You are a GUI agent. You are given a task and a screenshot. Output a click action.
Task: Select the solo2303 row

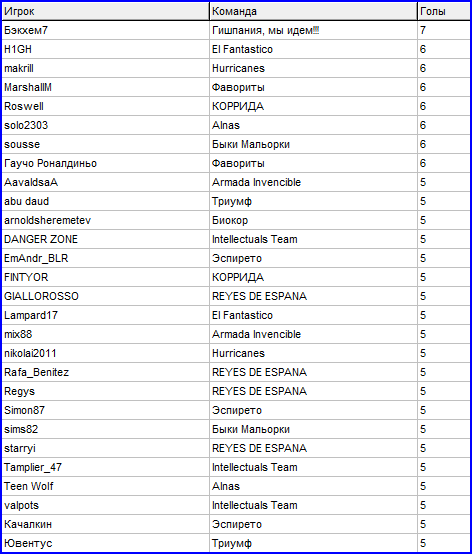tap(236, 125)
